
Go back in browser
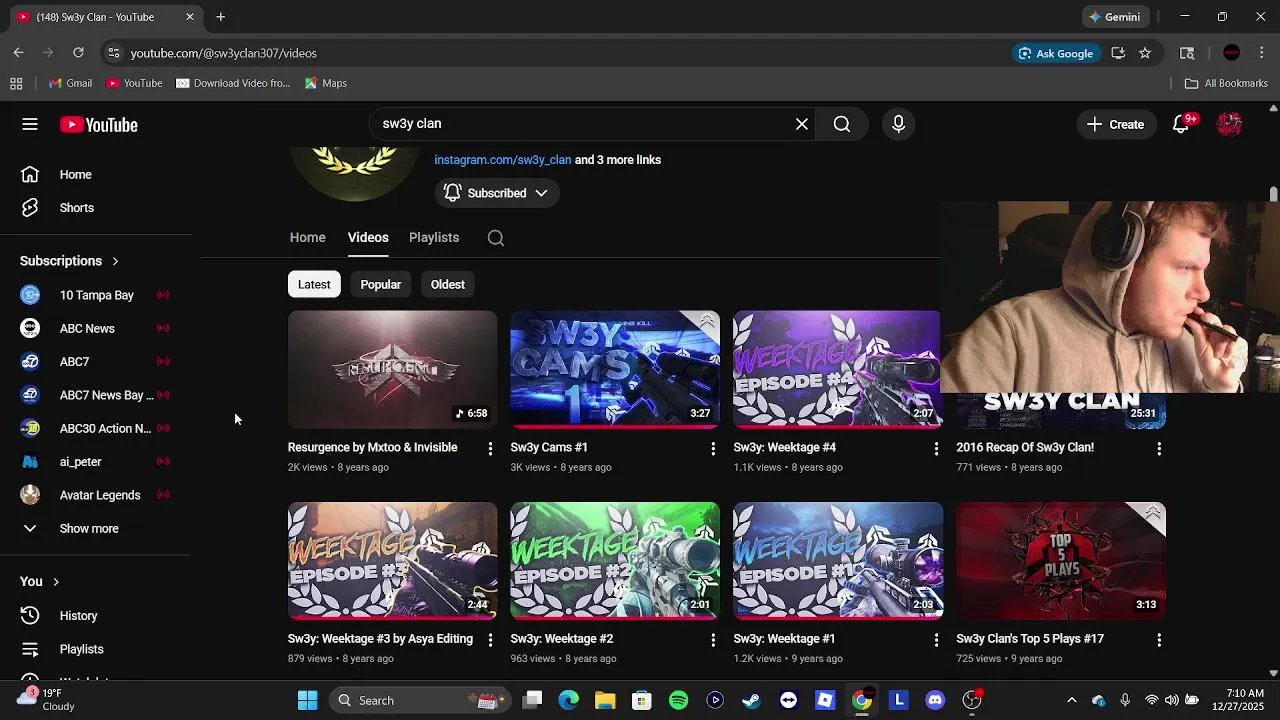click(18, 53)
